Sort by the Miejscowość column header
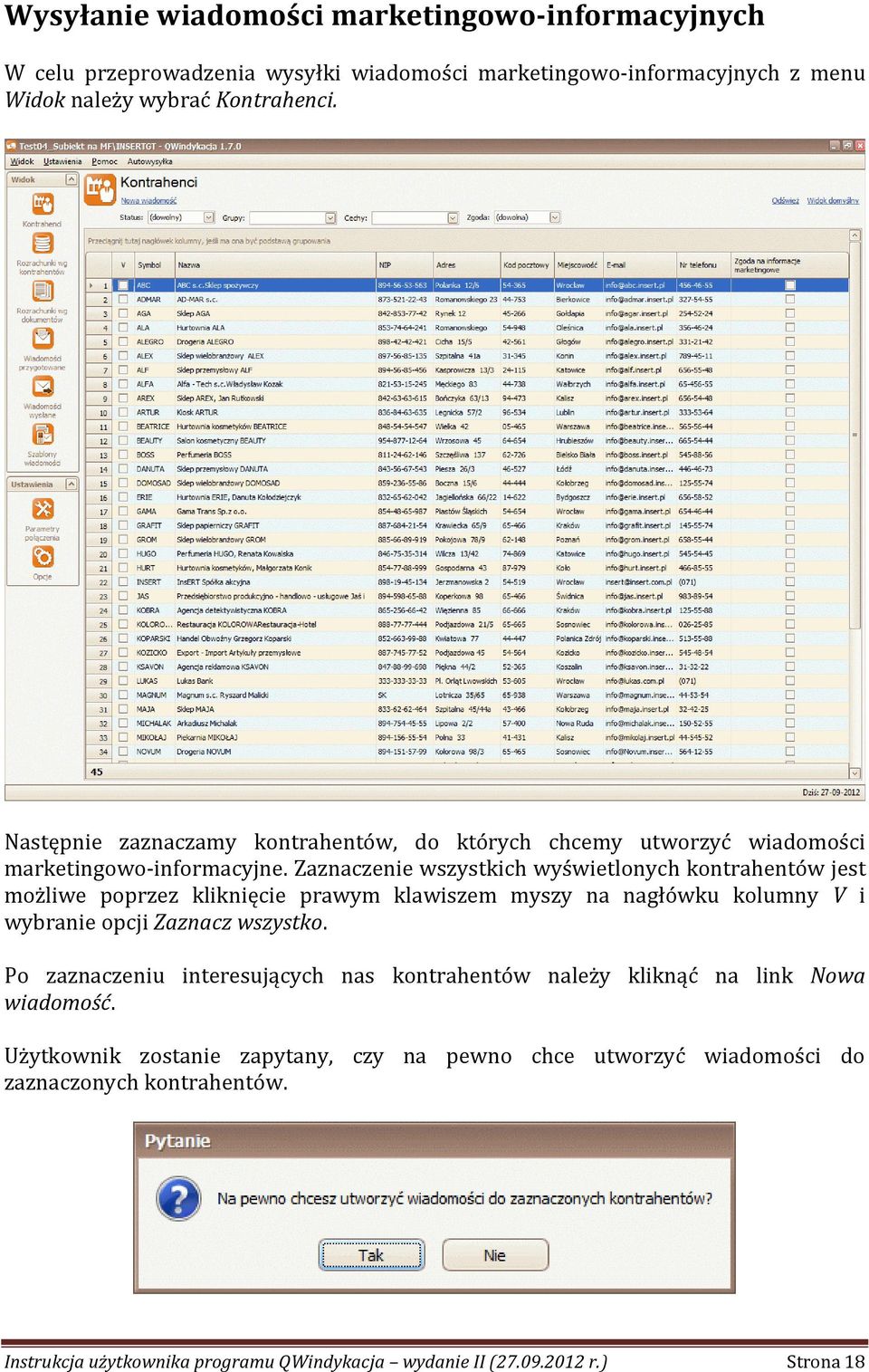 click(578, 265)
